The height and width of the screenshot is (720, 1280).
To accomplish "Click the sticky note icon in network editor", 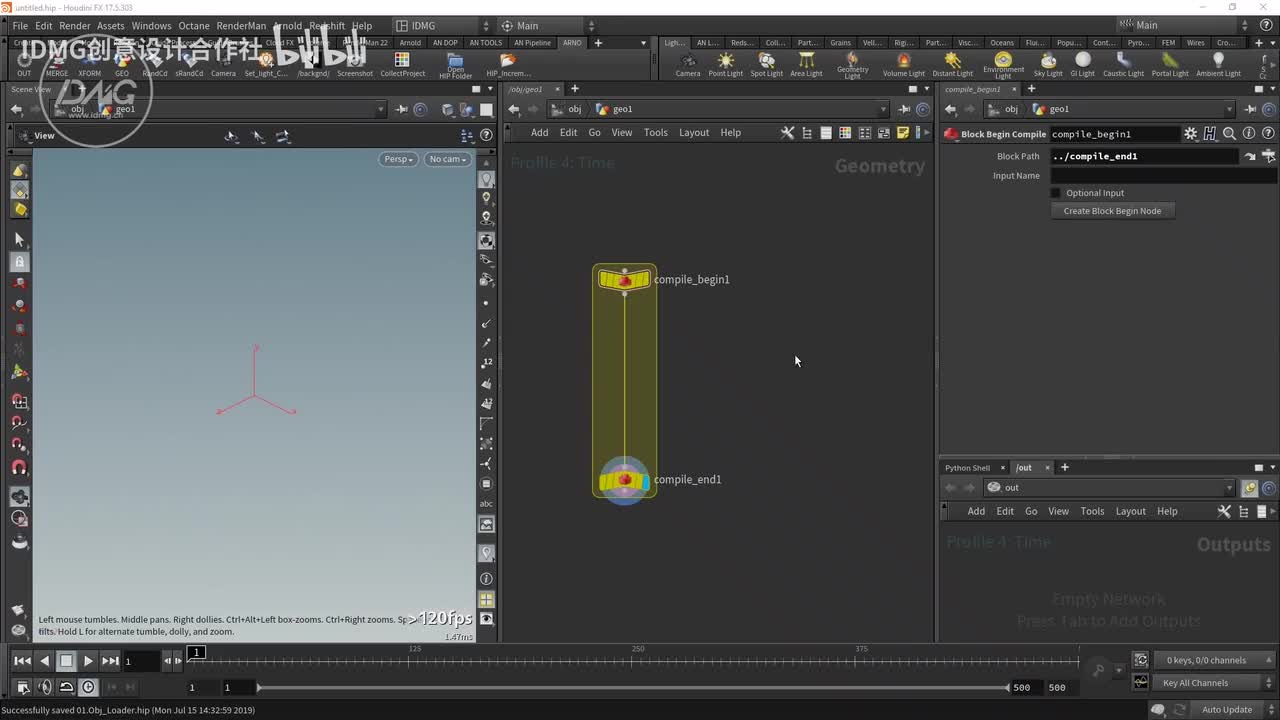I will tap(903, 133).
